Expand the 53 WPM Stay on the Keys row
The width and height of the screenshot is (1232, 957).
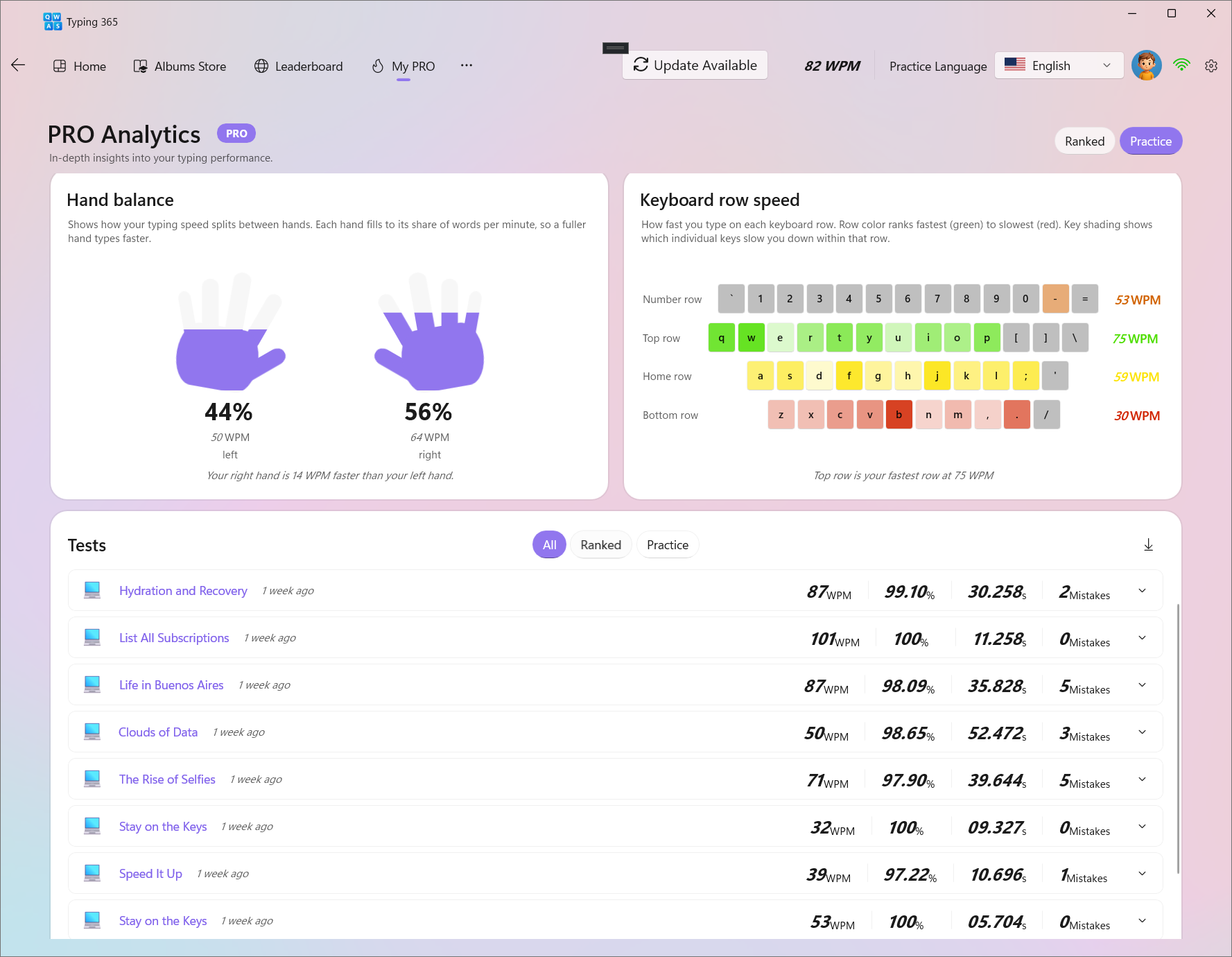[x=1142, y=921]
